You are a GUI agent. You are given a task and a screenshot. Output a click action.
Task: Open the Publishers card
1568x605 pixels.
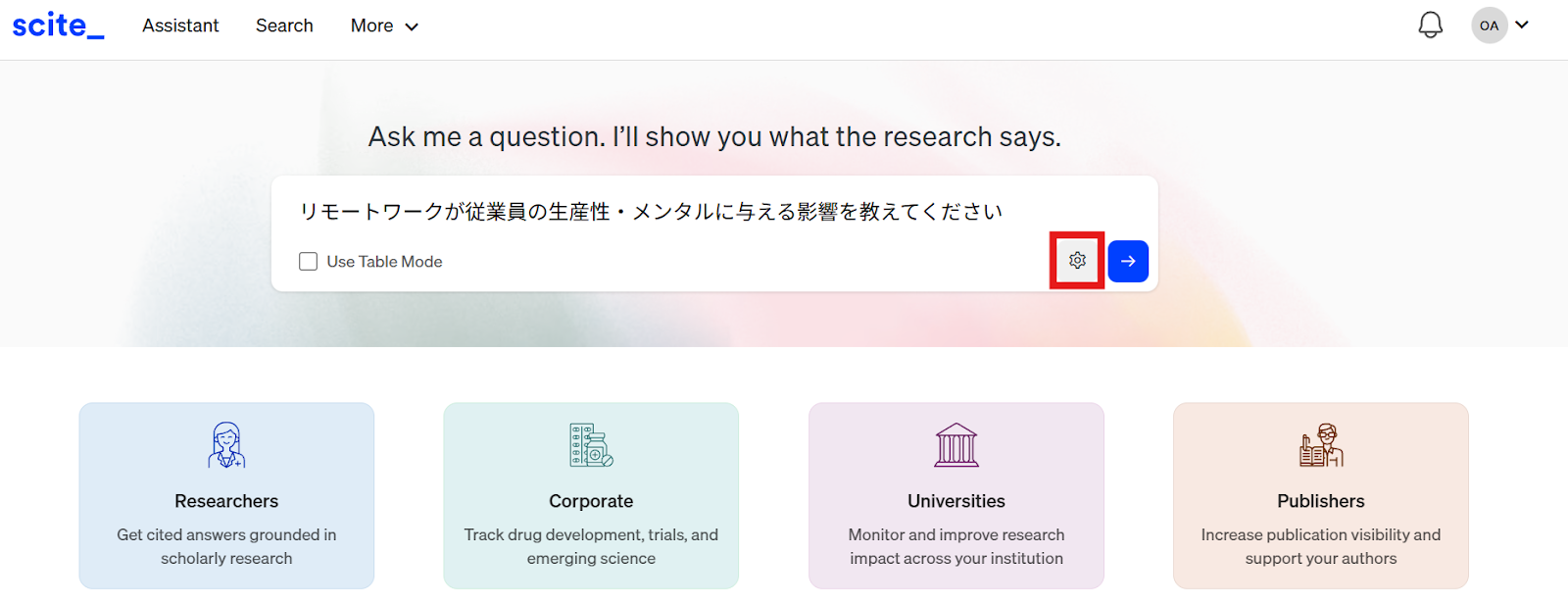point(1321,496)
